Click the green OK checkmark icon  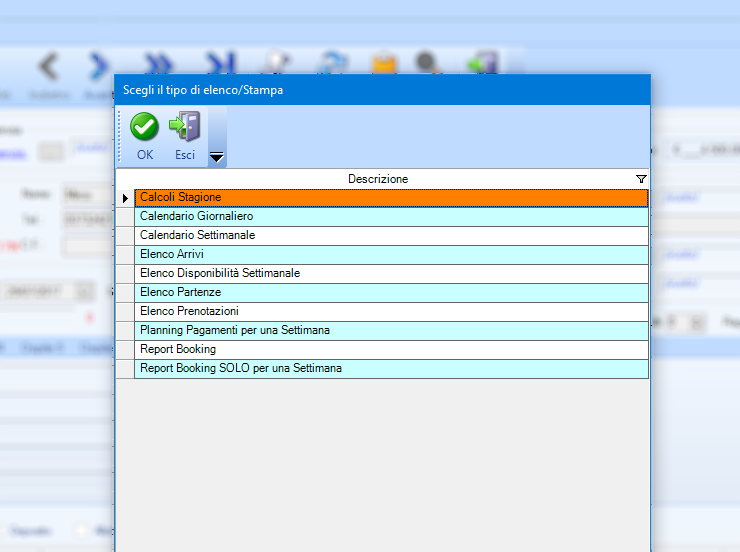[x=145, y=127]
